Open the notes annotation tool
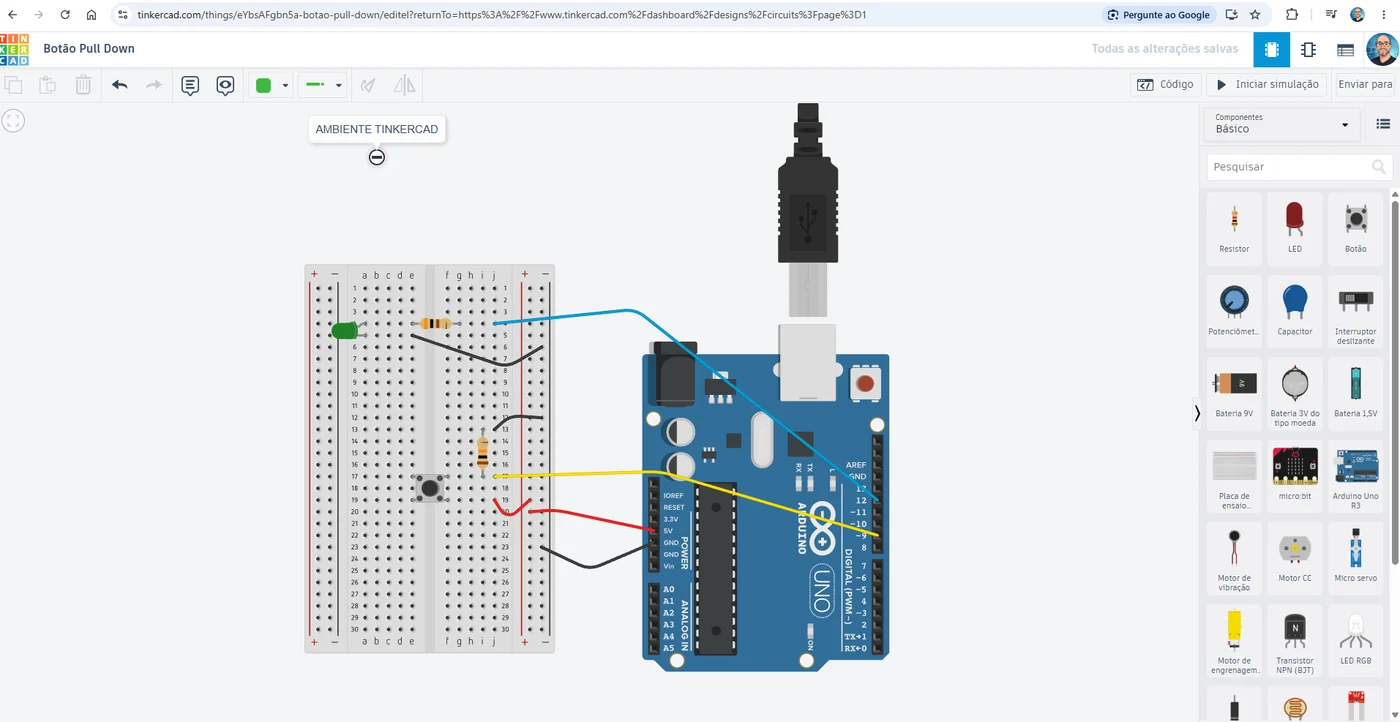This screenshot has width=1400, height=722. pyautogui.click(x=190, y=85)
